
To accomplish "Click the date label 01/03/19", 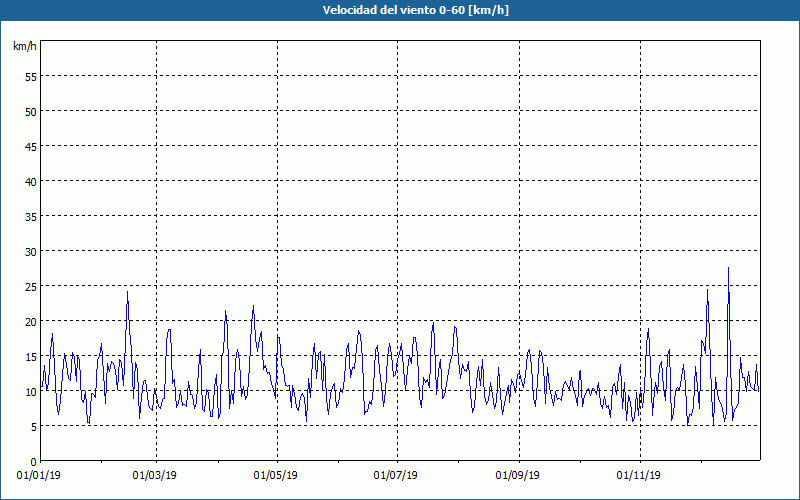I will pyautogui.click(x=155, y=476).
